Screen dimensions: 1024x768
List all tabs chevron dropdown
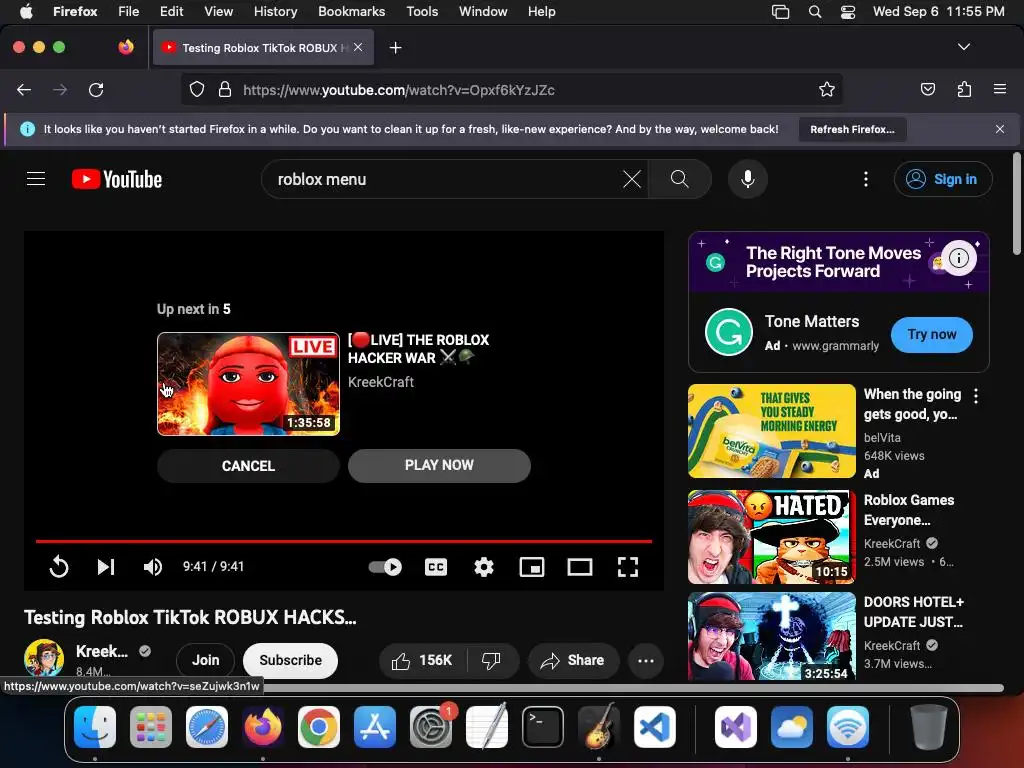tap(963, 47)
